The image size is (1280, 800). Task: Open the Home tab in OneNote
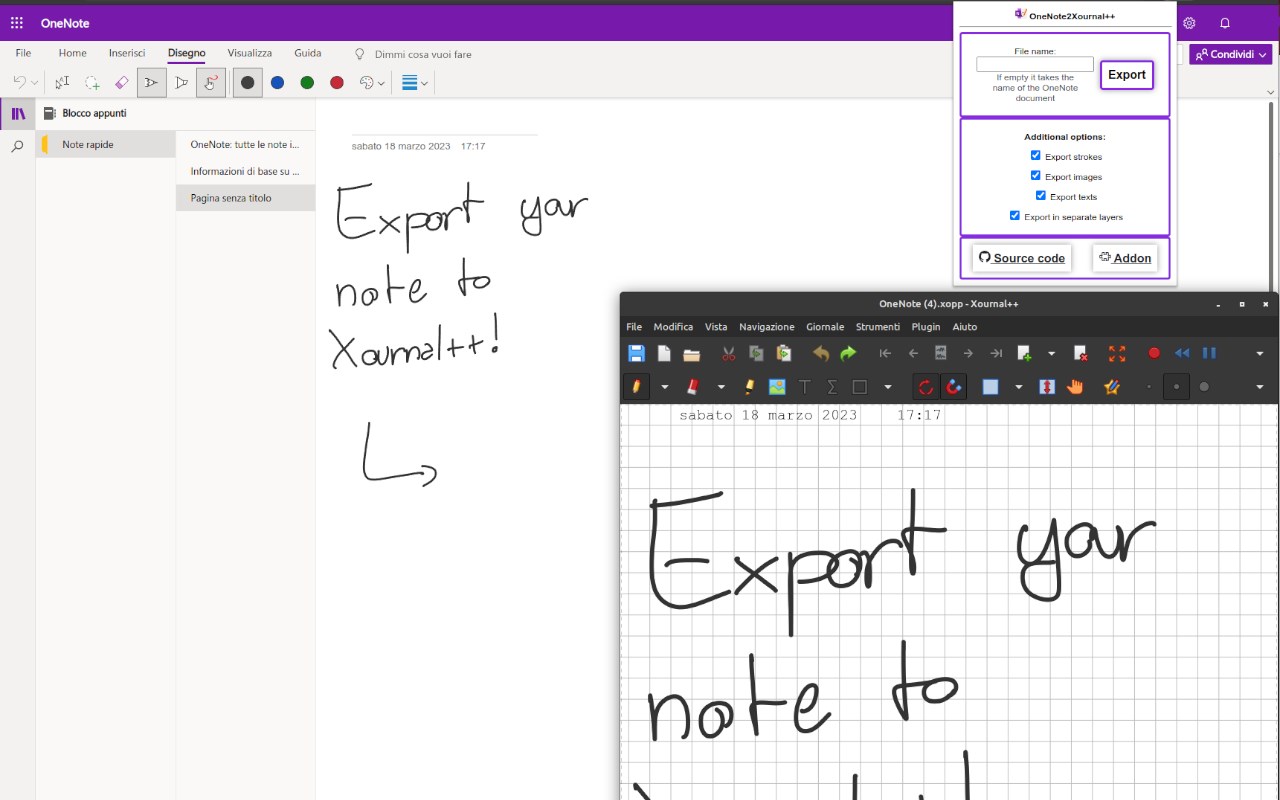(72, 53)
